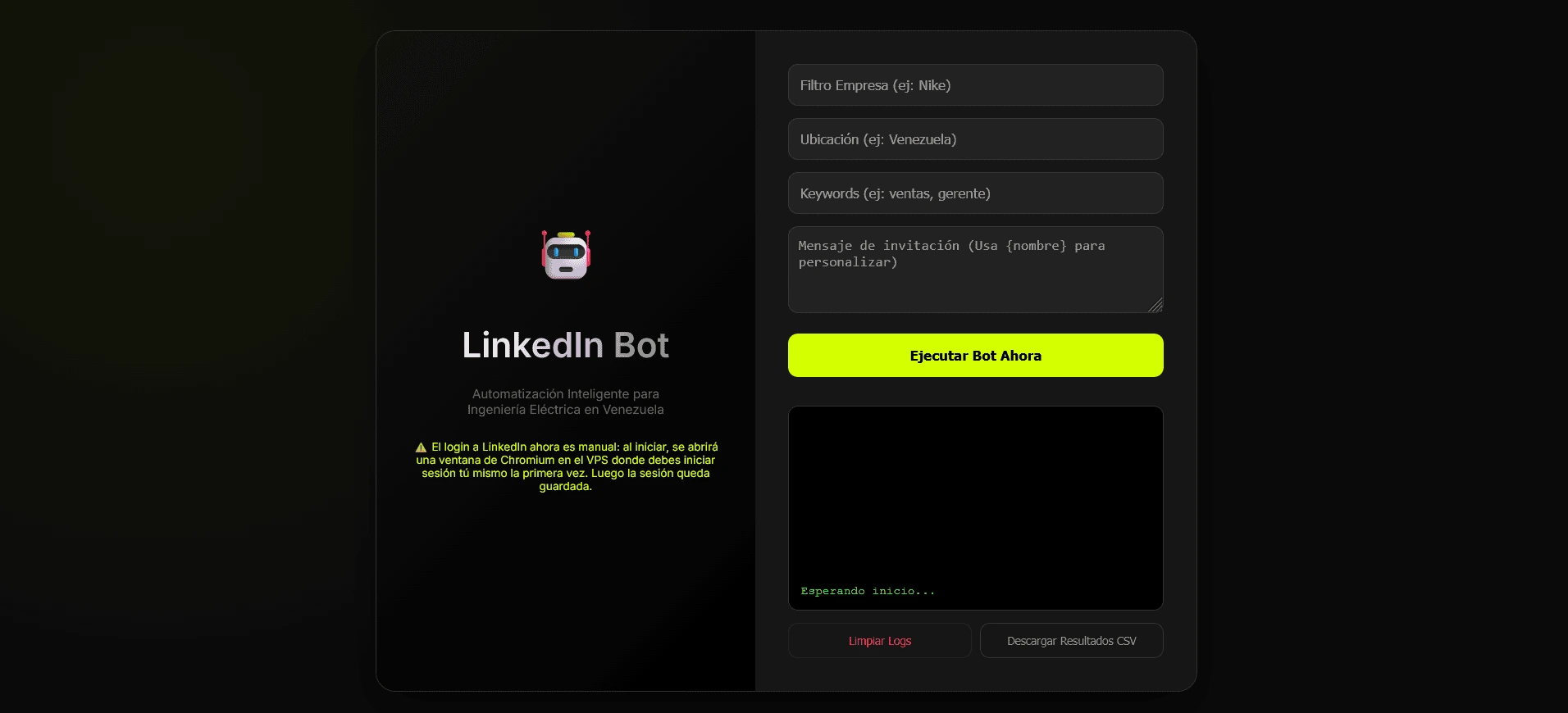This screenshot has width=1568, height=713.
Task: Click the robot logo icon
Action: (x=566, y=255)
